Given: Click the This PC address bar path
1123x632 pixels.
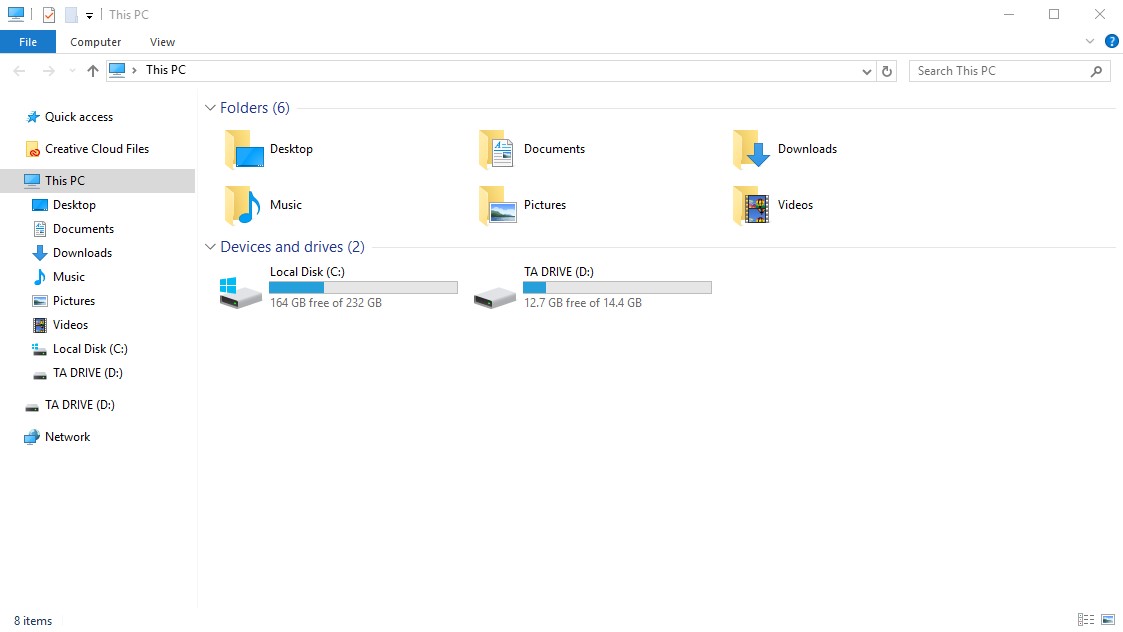Looking at the screenshot, I should [x=165, y=70].
